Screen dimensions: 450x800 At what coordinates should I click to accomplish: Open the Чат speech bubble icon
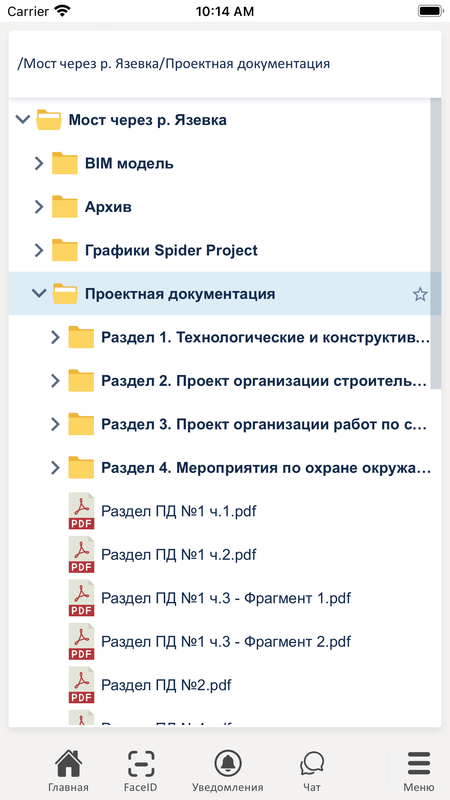[x=312, y=764]
